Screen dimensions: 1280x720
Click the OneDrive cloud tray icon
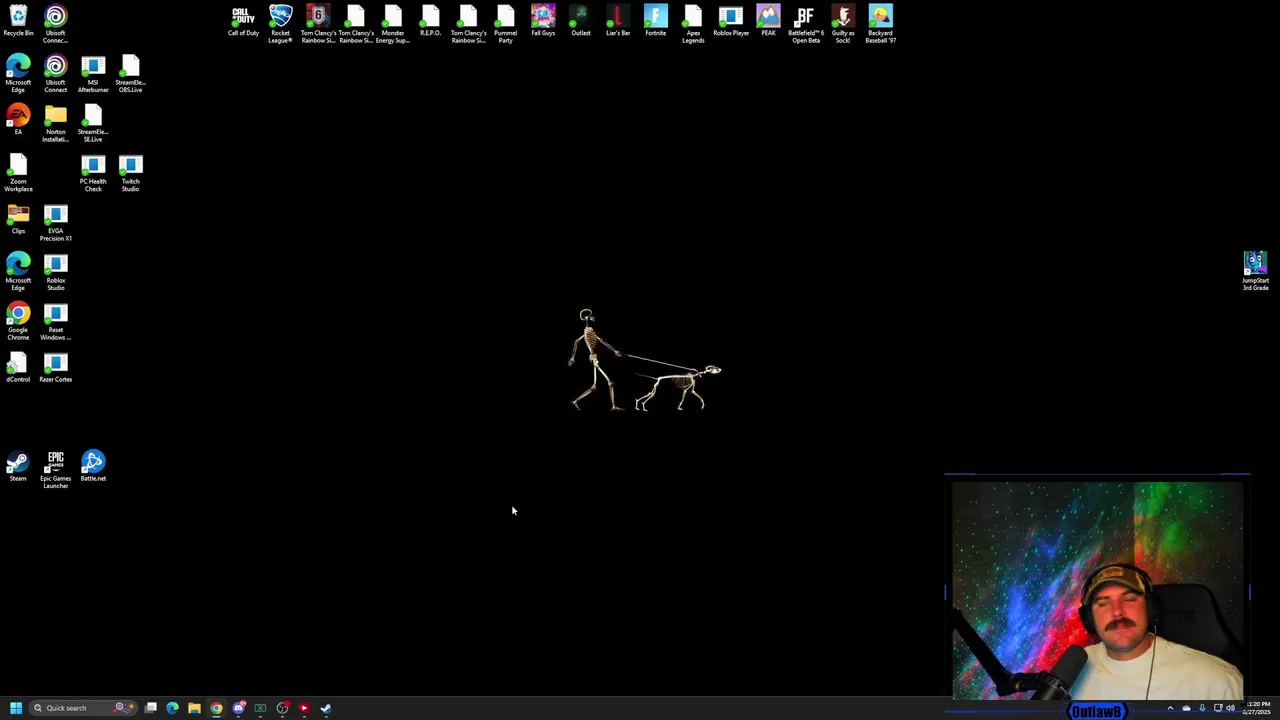1186,708
